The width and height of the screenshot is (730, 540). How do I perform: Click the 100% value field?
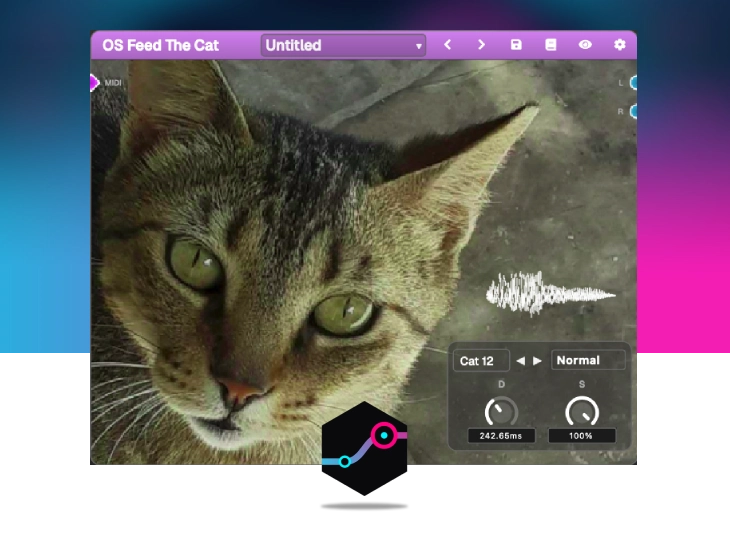(581, 436)
